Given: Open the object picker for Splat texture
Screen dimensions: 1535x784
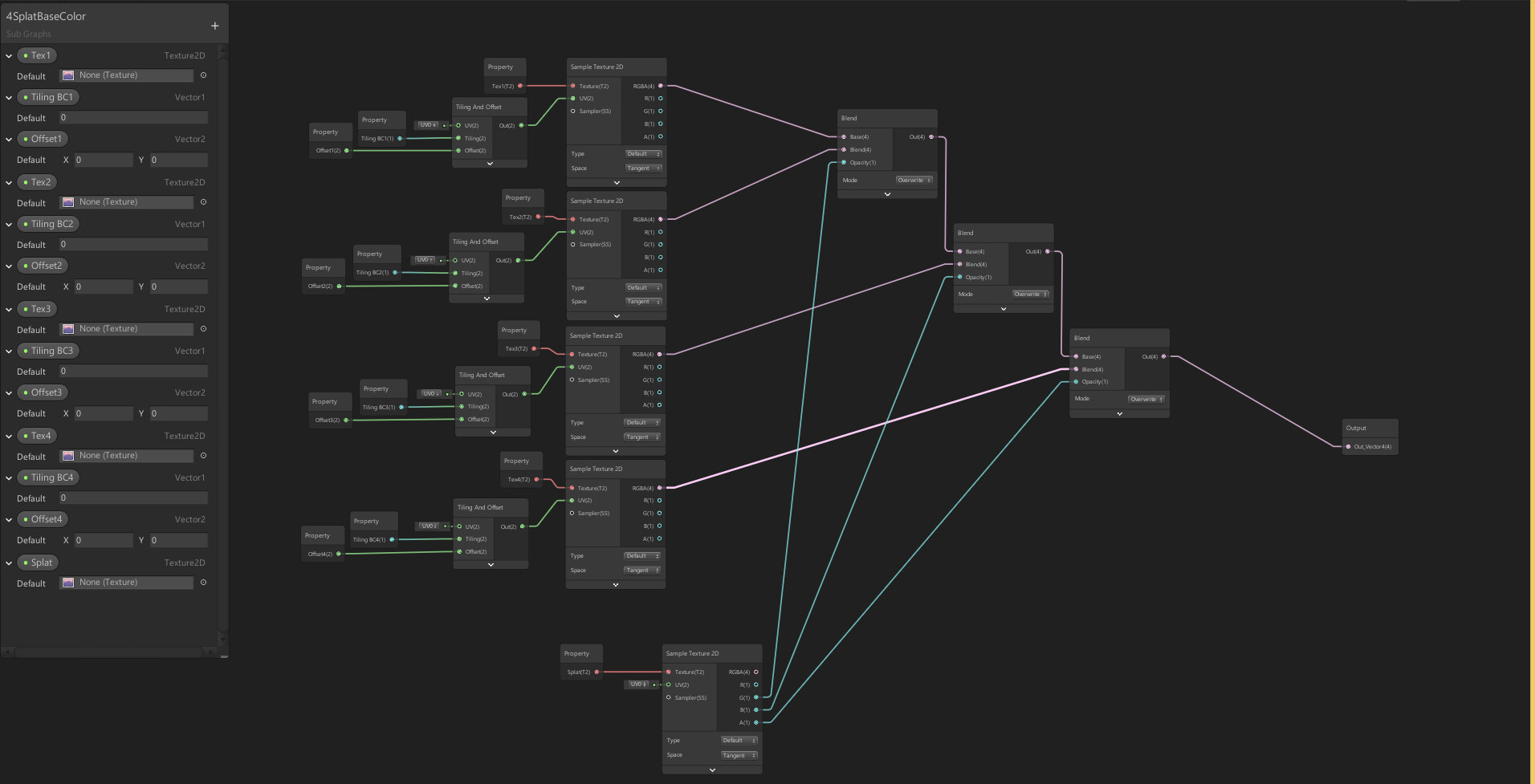Looking at the screenshot, I should point(203,582).
